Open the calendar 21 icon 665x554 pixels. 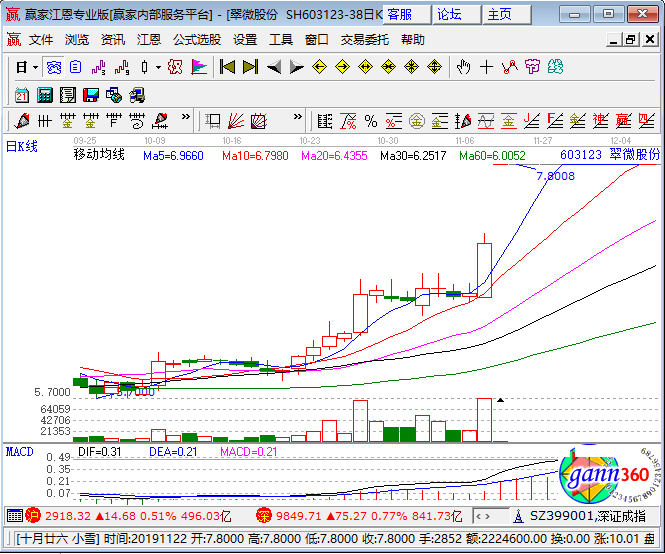[22, 95]
